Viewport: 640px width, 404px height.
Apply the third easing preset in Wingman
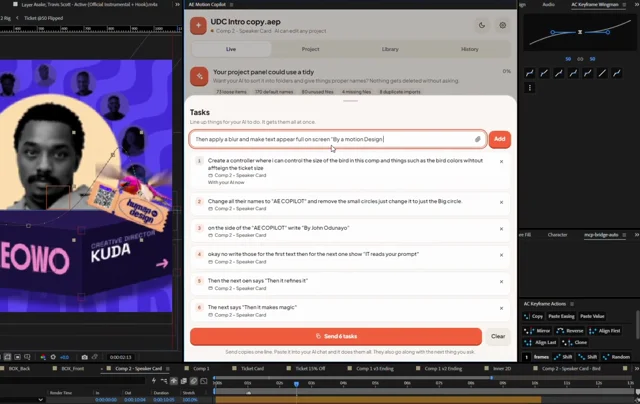click(x=559, y=73)
